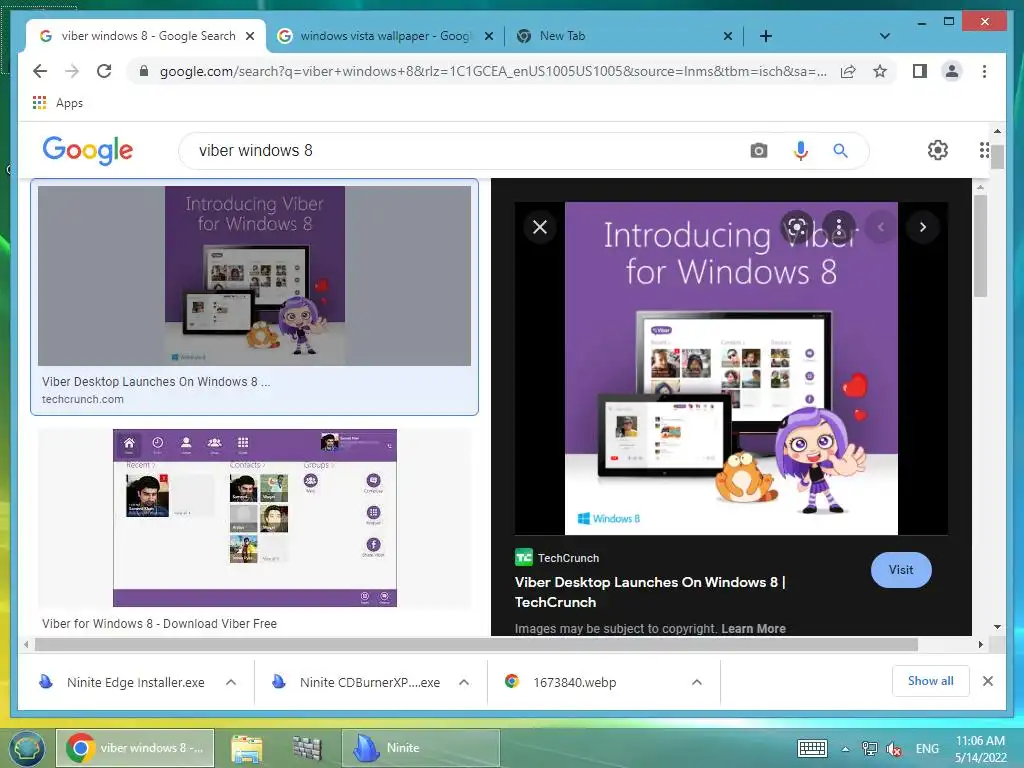Click the muted volume tray icon

(x=894, y=749)
